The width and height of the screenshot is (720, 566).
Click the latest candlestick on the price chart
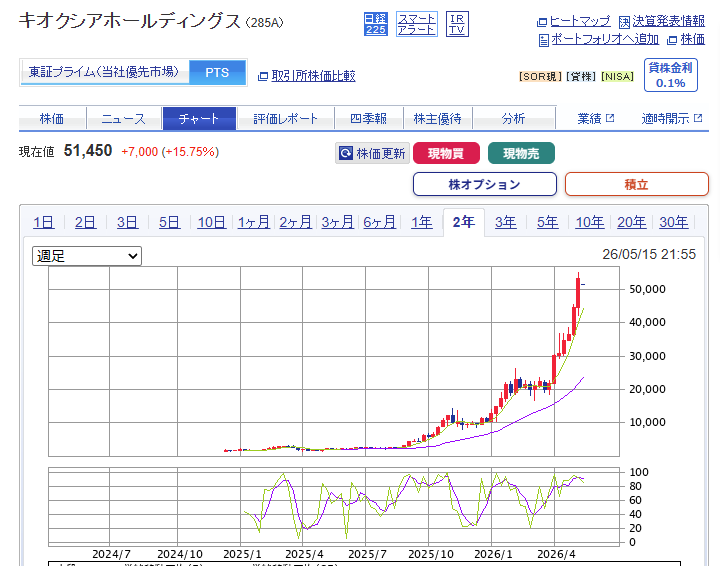[x=583, y=285]
